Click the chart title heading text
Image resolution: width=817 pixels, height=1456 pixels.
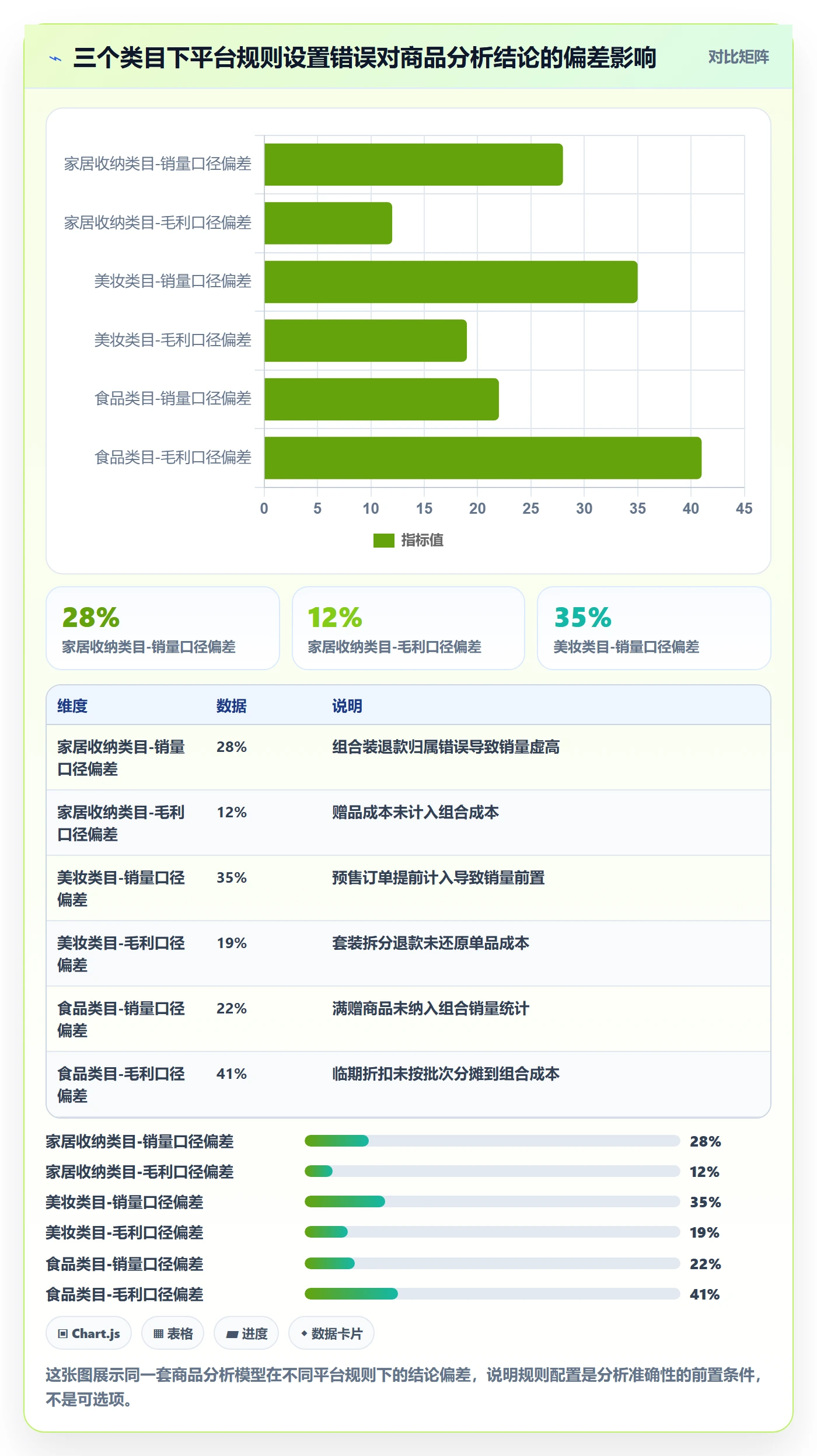point(365,58)
